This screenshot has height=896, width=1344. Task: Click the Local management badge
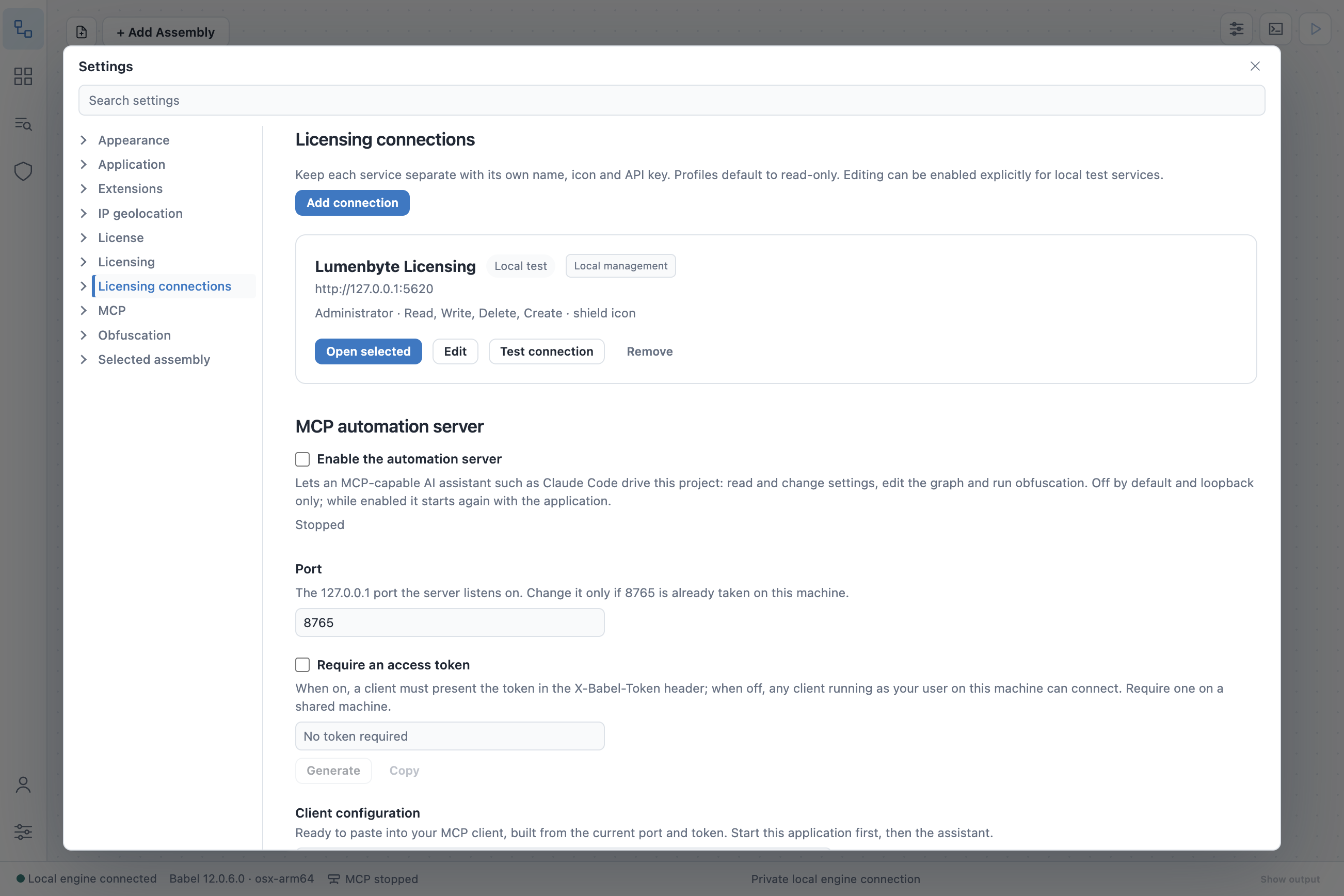[x=620, y=266]
